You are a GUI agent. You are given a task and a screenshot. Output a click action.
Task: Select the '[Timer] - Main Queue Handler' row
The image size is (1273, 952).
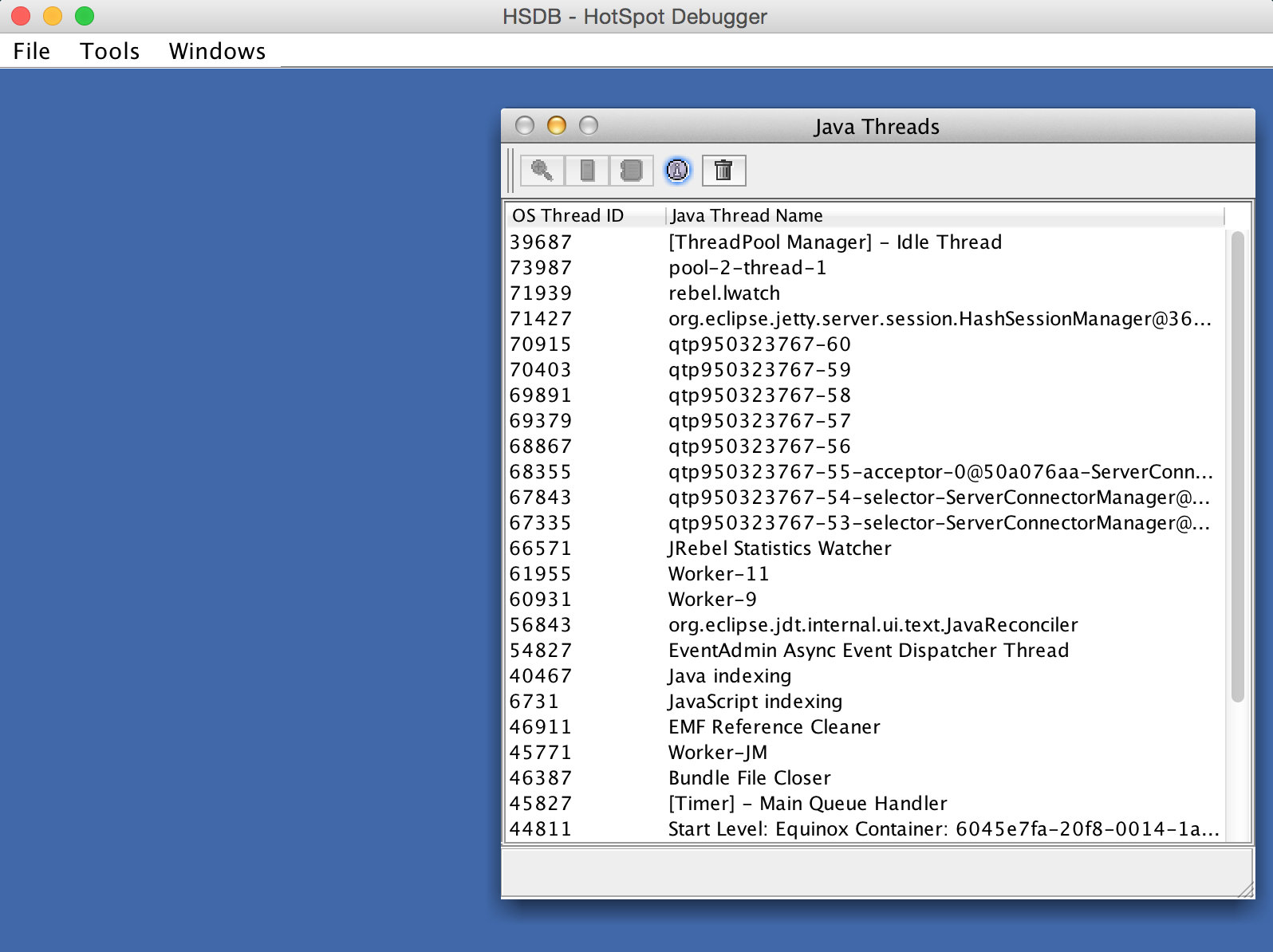click(866, 804)
